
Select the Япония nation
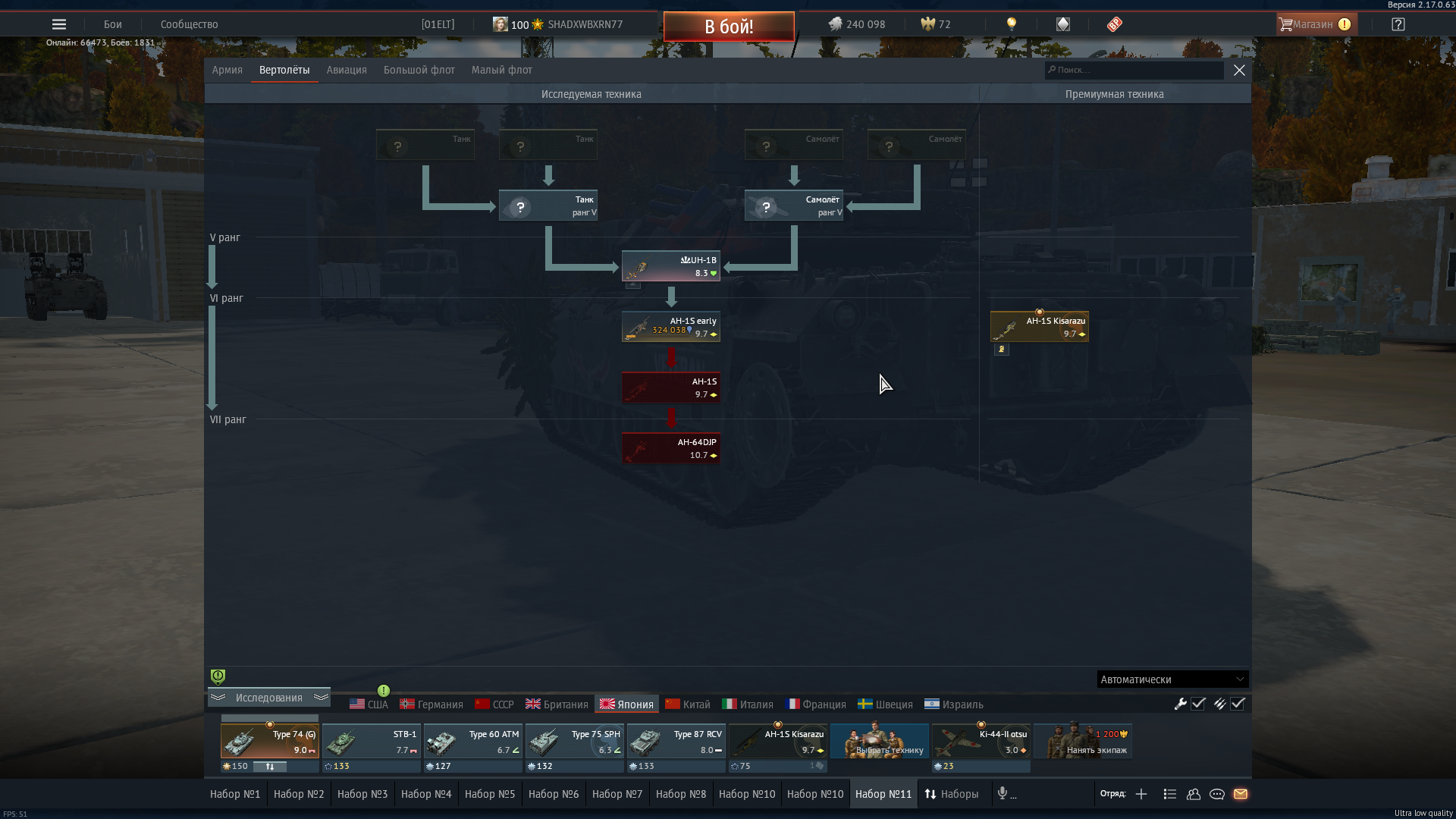(x=626, y=704)
